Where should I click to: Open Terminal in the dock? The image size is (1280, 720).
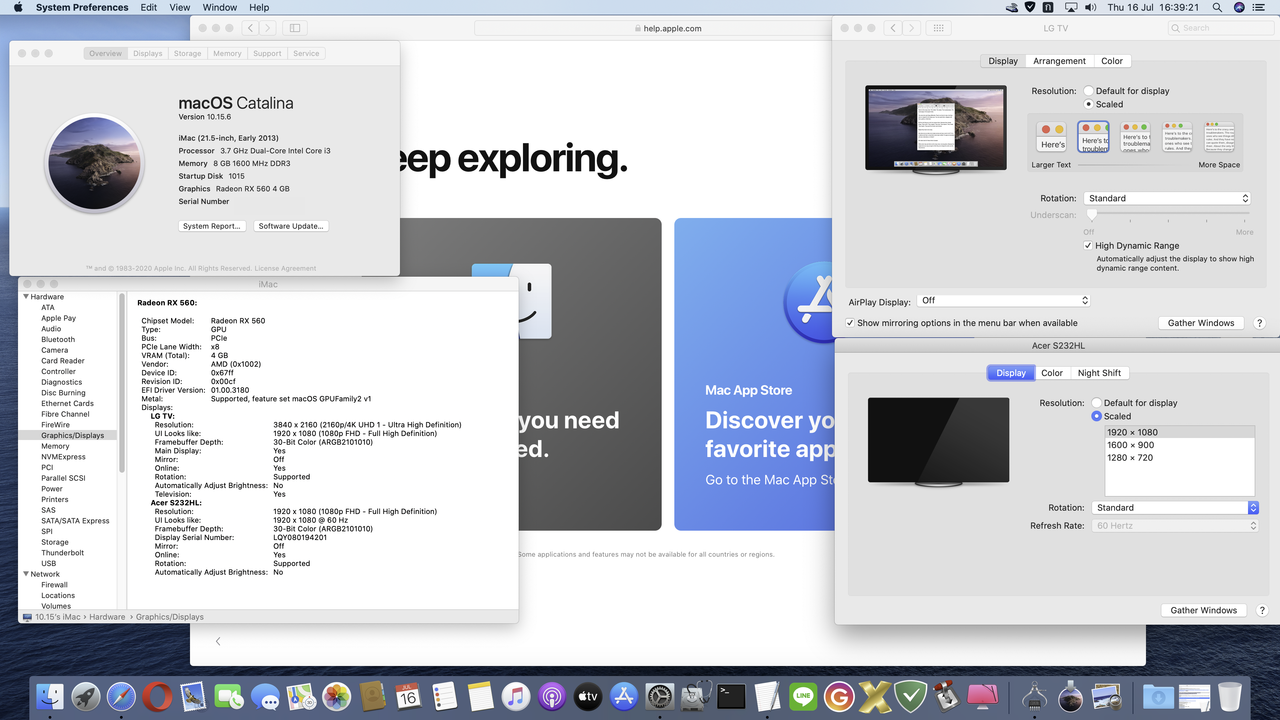(x=731, y=696)
